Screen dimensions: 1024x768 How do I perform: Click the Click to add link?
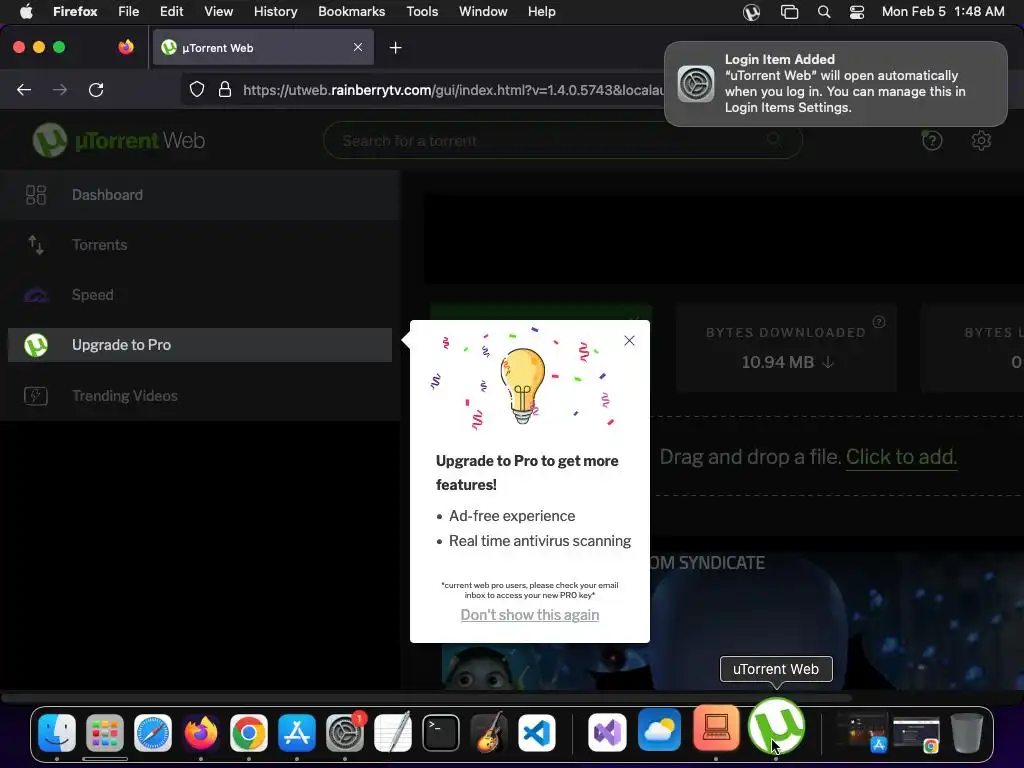[x=901, y=456]
